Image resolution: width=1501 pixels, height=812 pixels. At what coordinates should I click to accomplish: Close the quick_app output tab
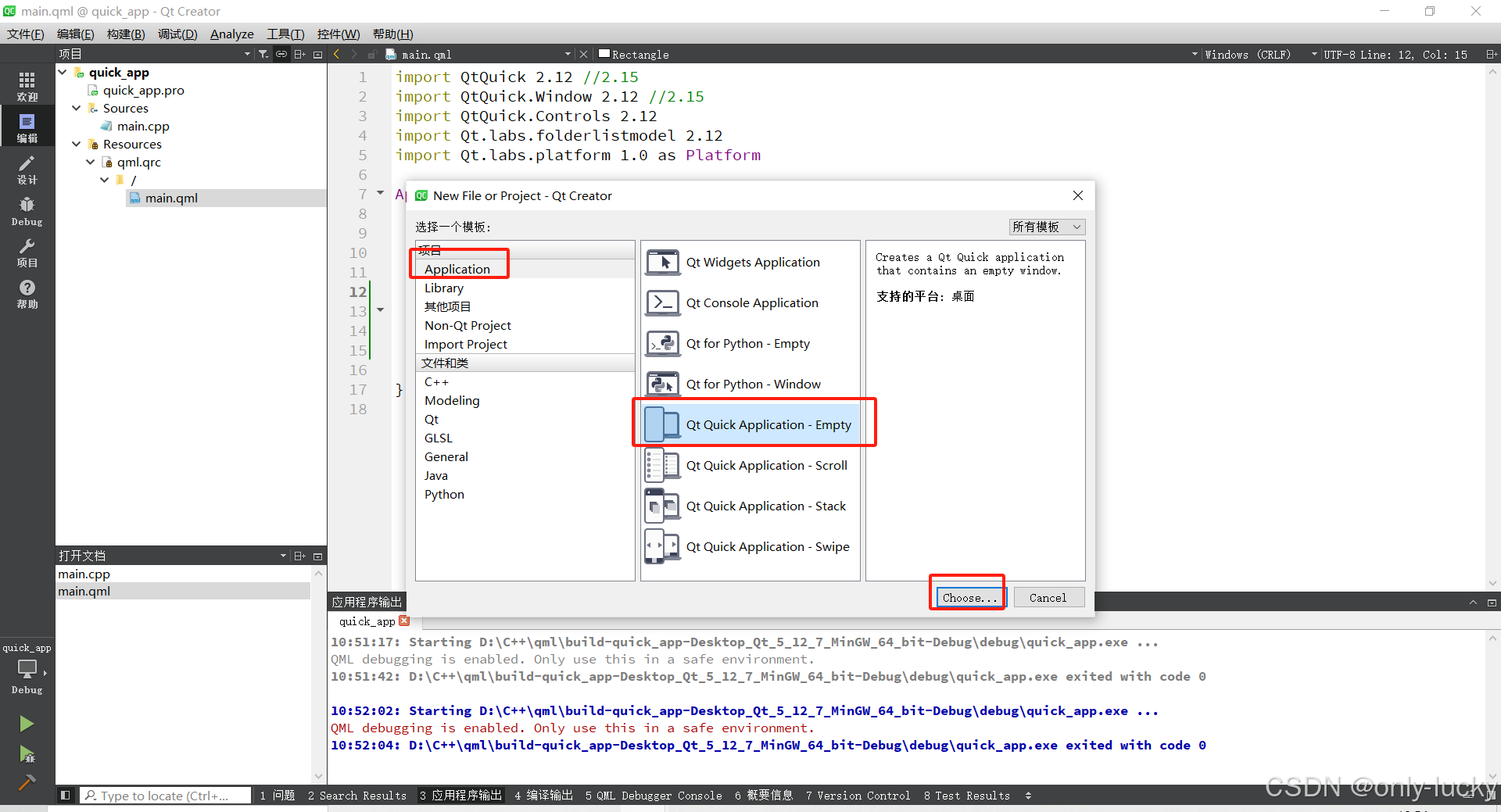click(404, 621)
